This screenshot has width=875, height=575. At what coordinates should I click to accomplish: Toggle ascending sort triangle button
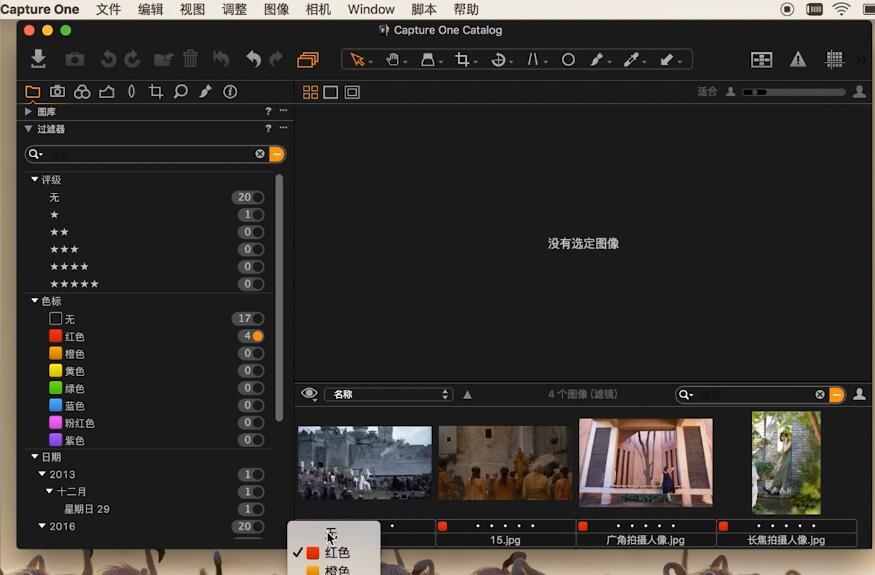pyautogui.click(x=468, y=395)
